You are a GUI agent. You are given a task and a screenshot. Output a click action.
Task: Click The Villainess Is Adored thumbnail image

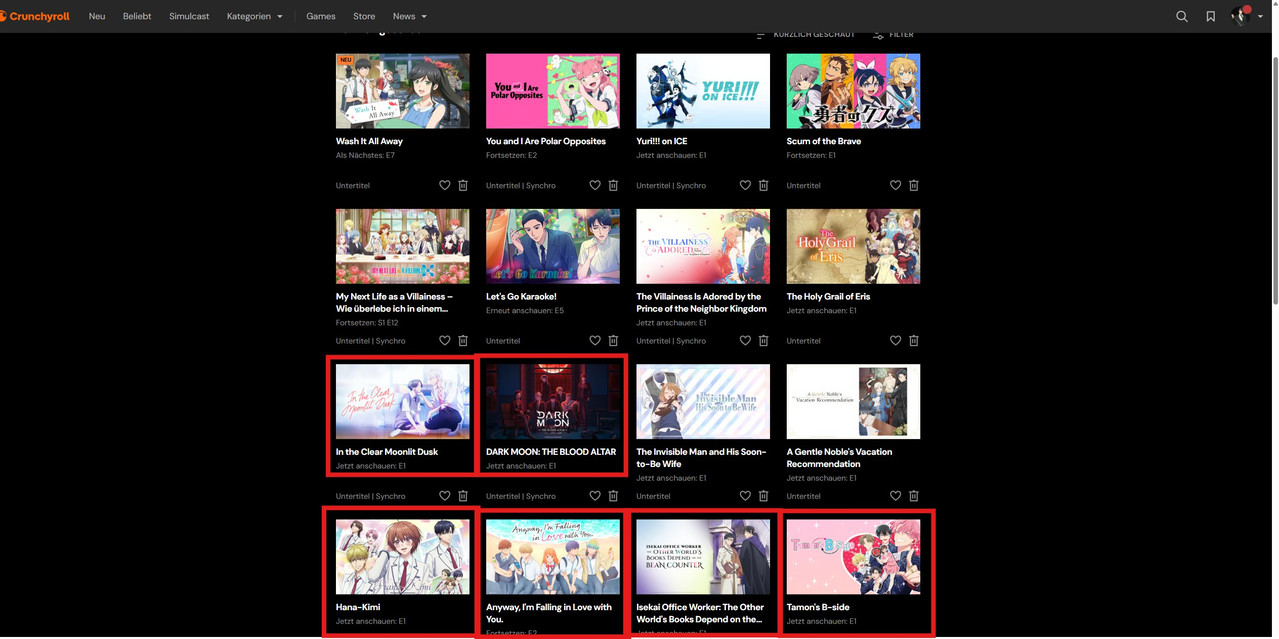[x=703, y=246]
